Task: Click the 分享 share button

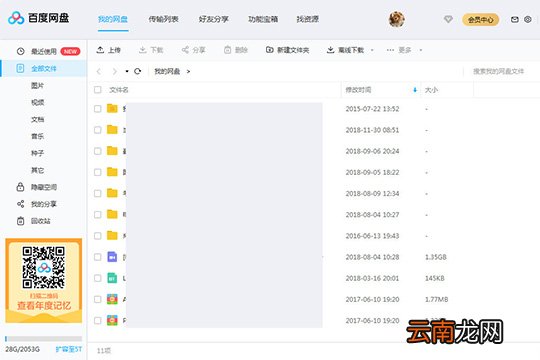Action: pyautogui.click(x=194, y=50)
